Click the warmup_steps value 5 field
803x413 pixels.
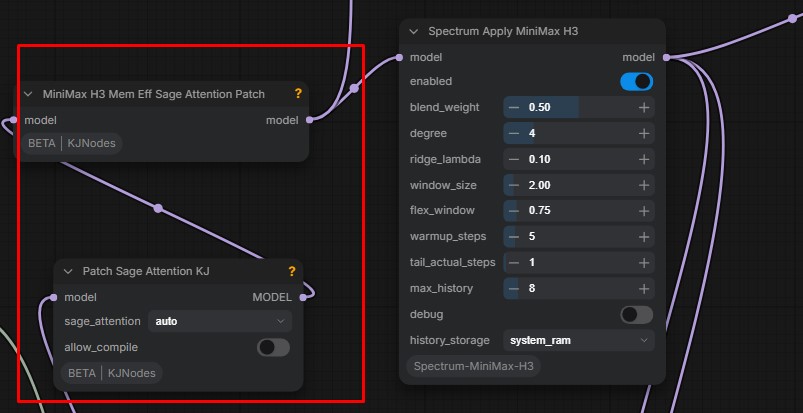(x=579, y=237)
